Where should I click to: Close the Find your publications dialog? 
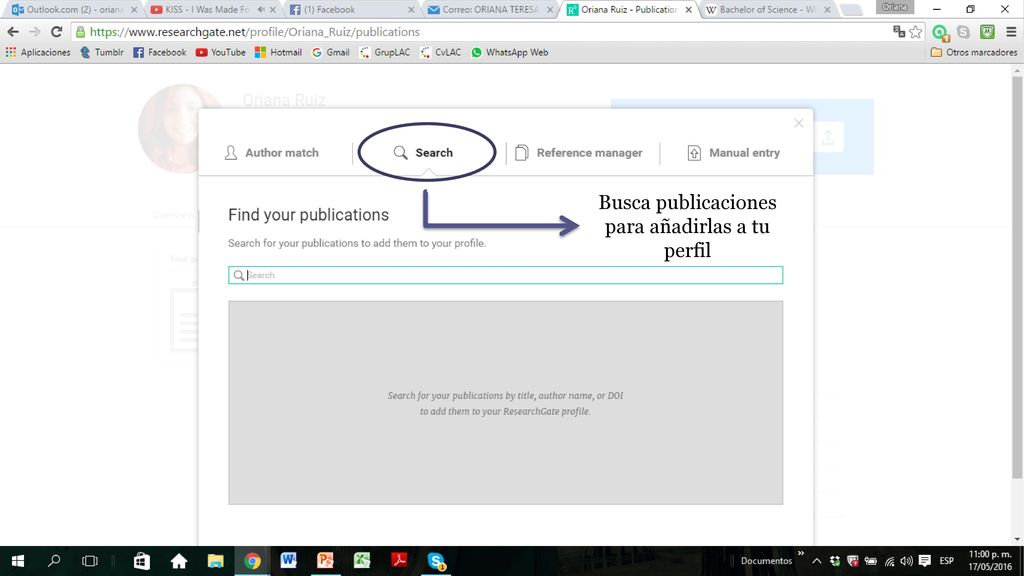click(798, 123)
